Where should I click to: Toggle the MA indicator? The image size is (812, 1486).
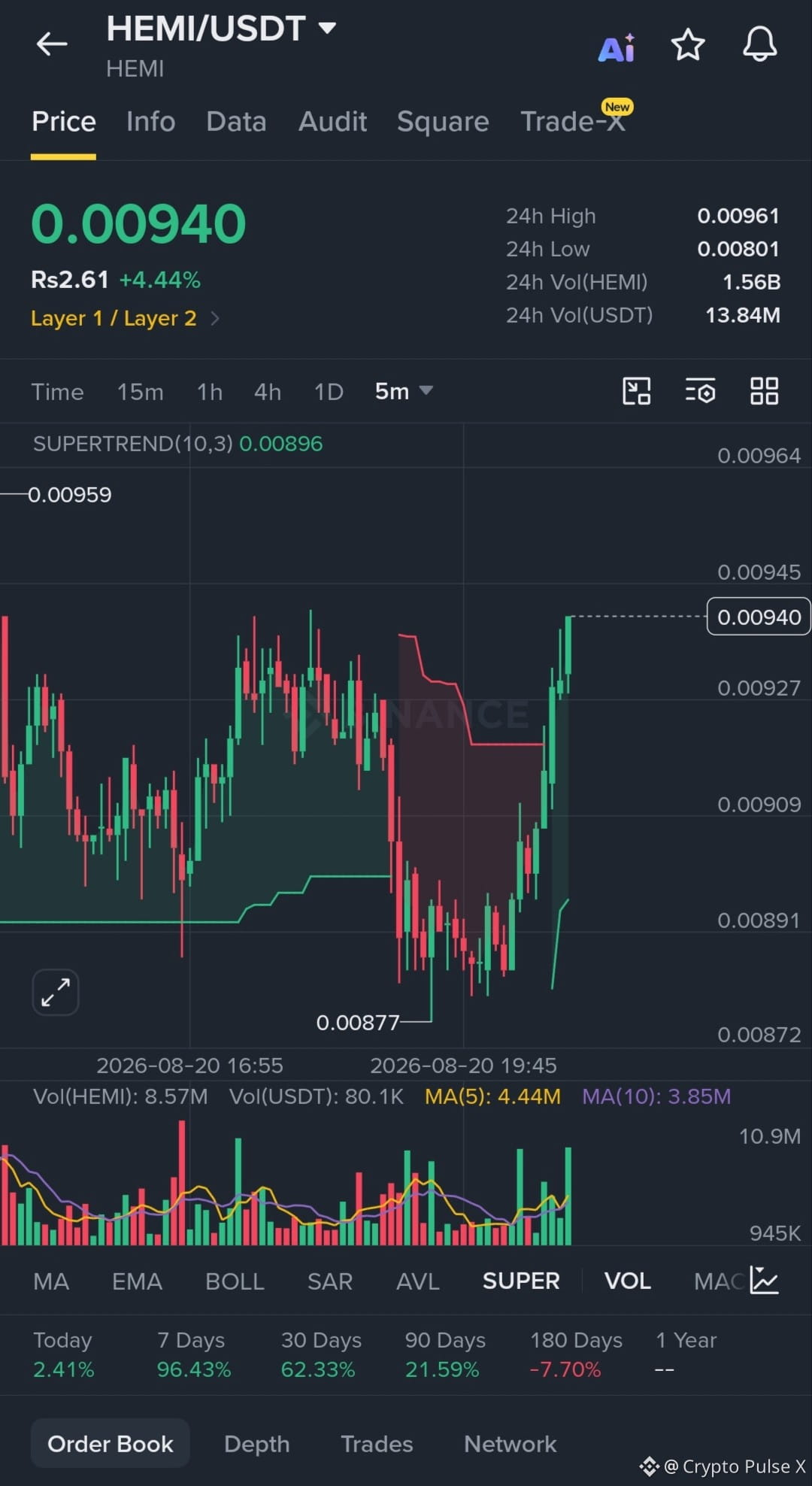pos(51,1281)
